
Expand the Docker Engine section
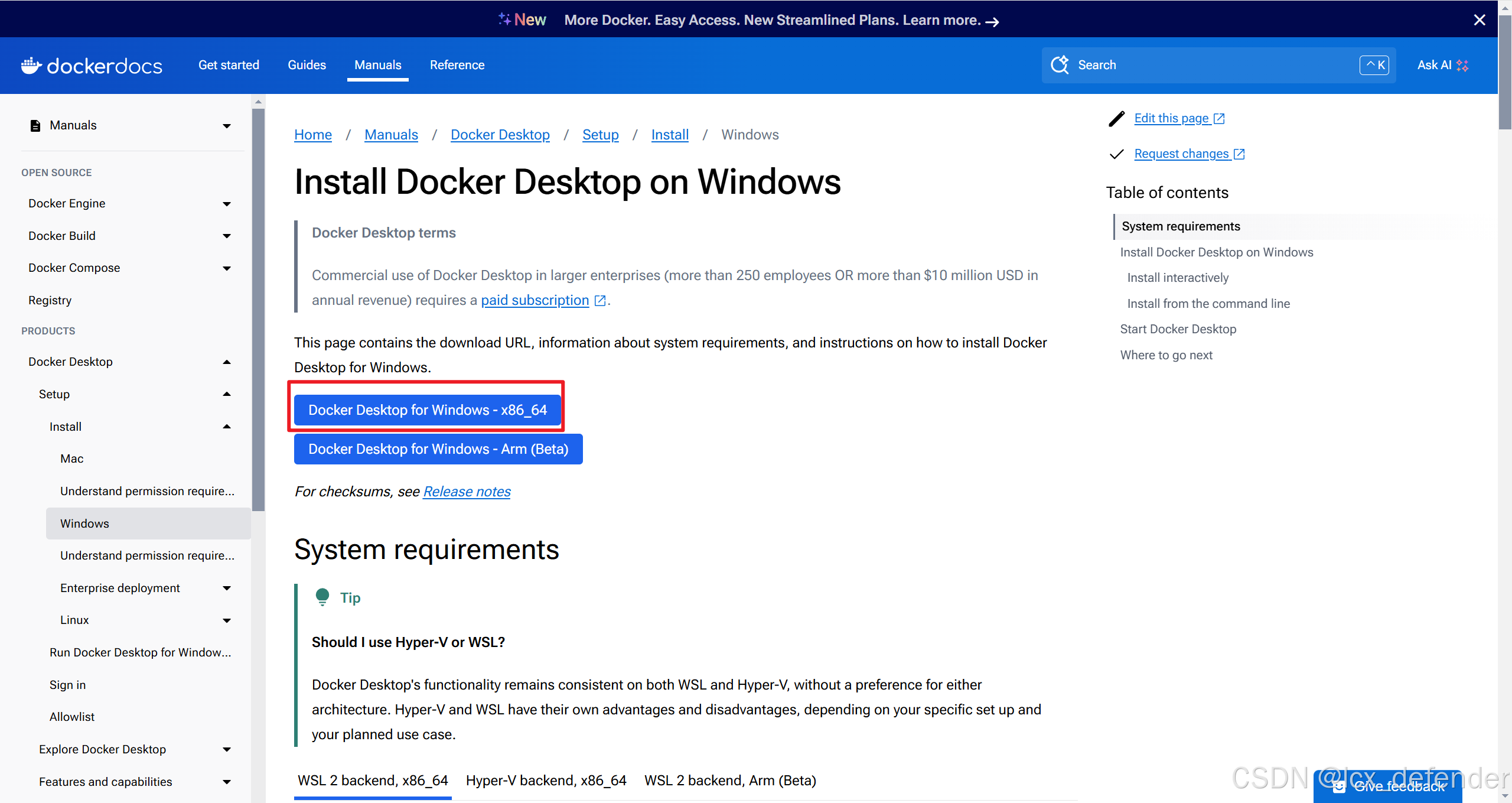click(x=227, y=204)
